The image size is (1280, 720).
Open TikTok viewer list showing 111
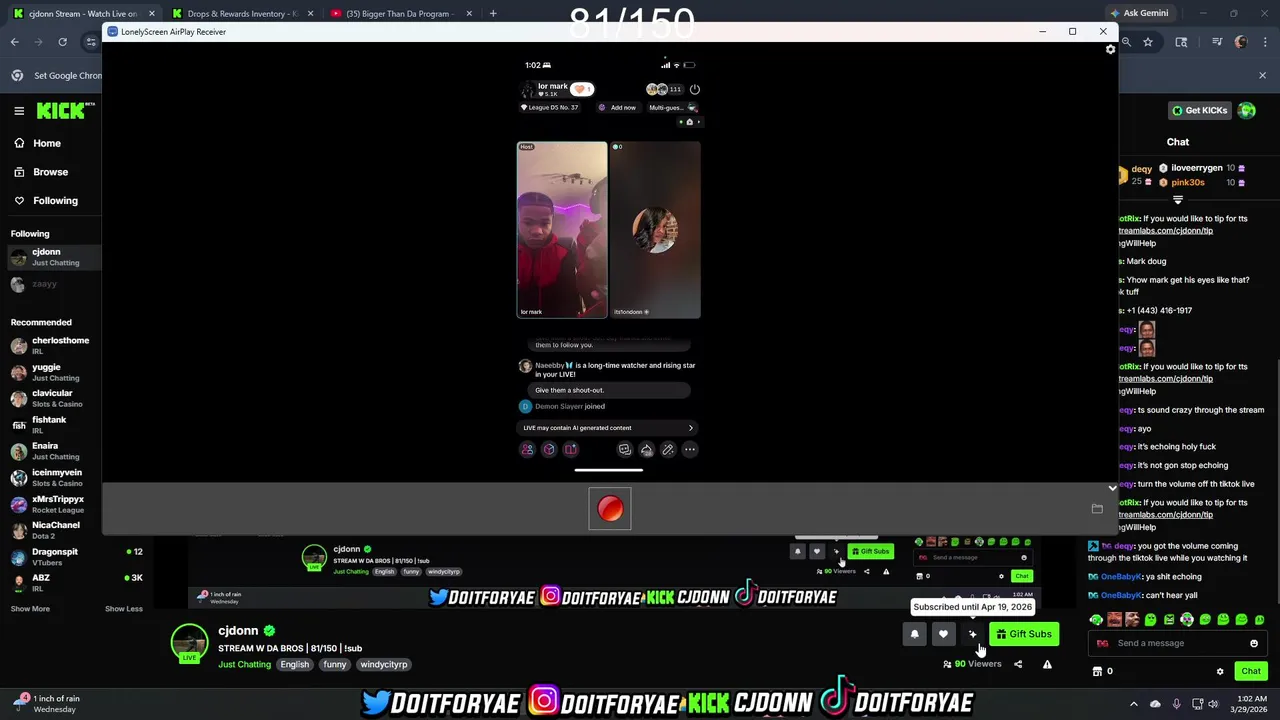pos(664,89)
